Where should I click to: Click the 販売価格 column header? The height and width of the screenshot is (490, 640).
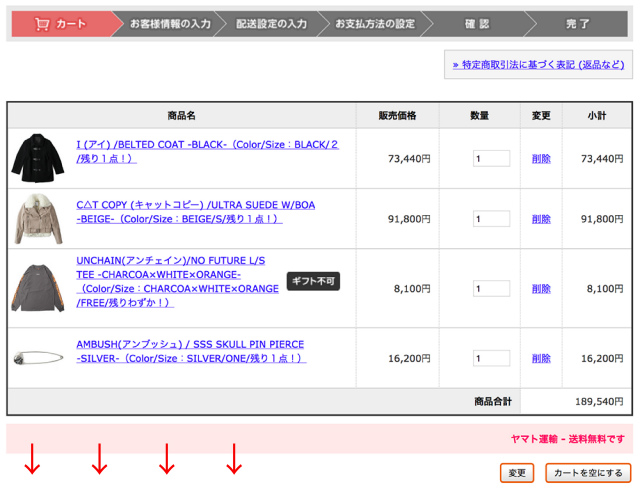397,116
